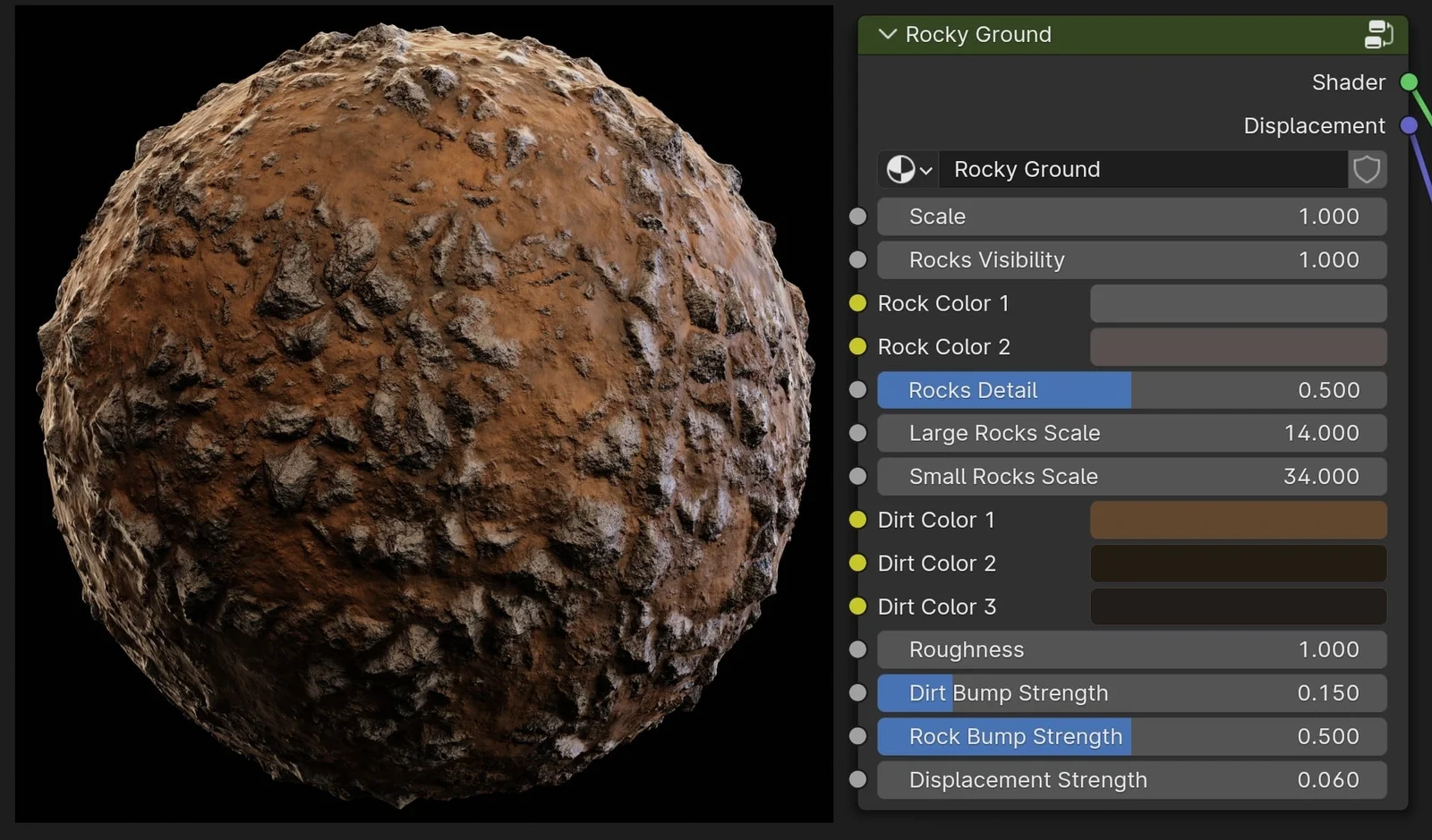Click the Scale input socket circle
Screen dimensions: 1432x840
pyautogui.click(x=857, y=216)
